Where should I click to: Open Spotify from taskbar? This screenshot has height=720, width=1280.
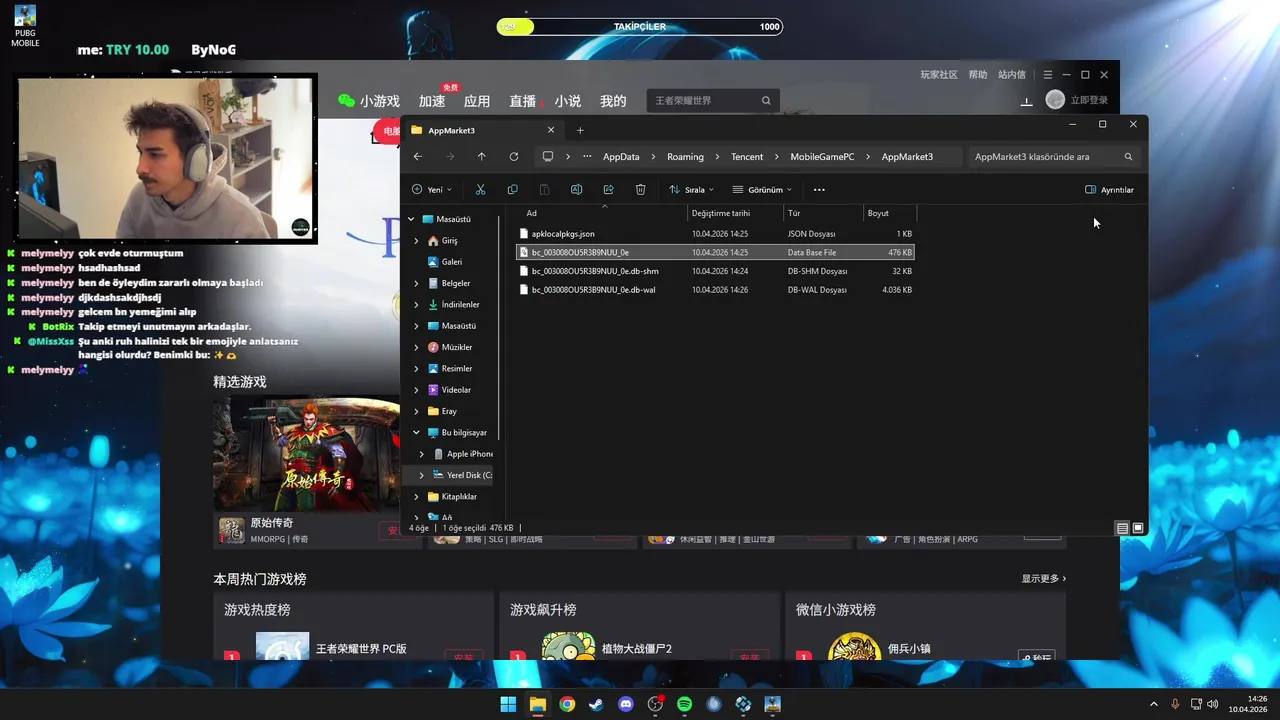click(684, 704)
